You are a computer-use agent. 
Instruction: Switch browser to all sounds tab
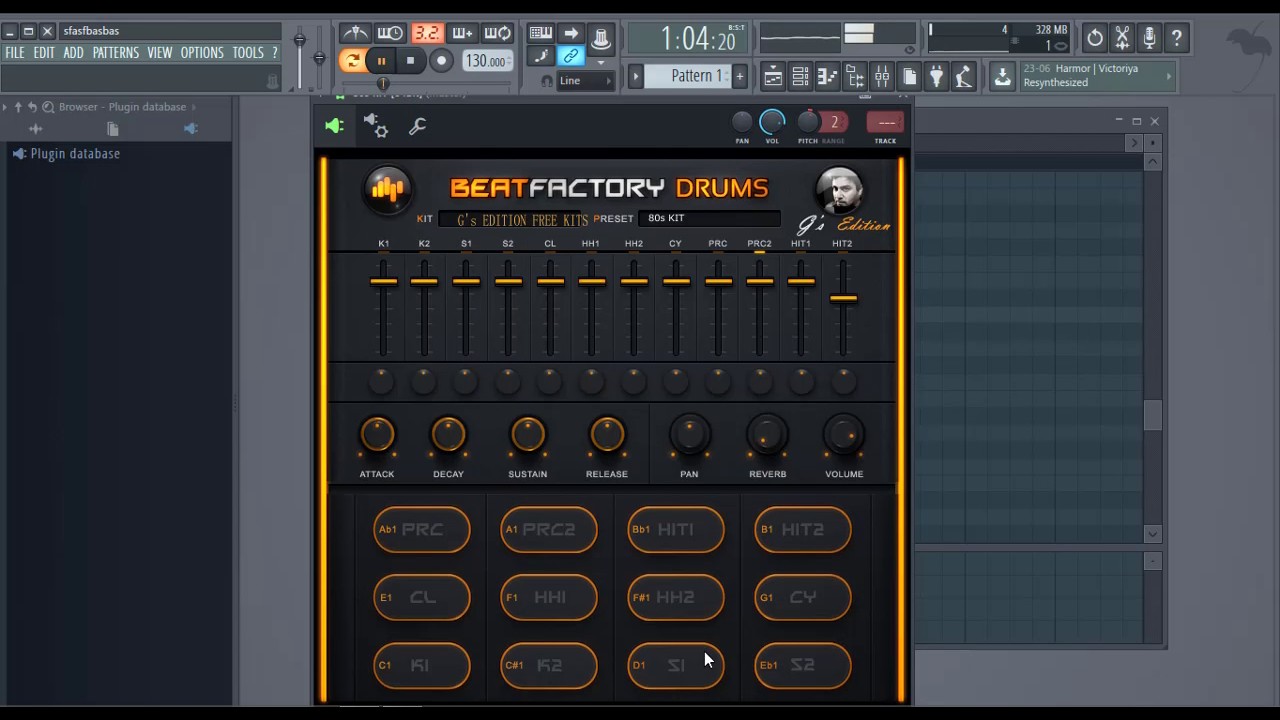point(35,129)
